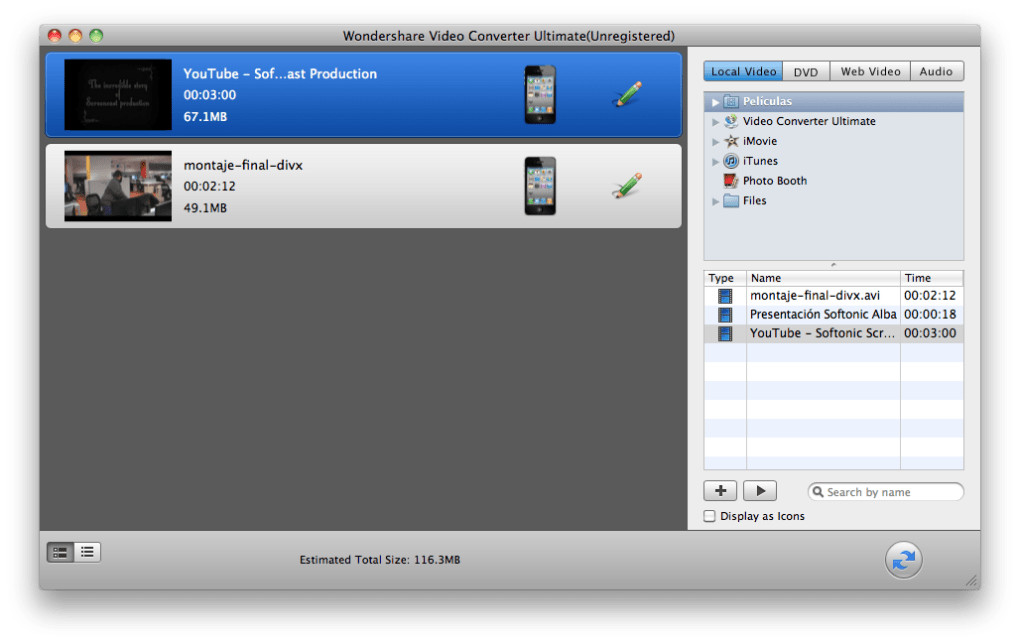Switch to the Audio tab

pos(936,72)
